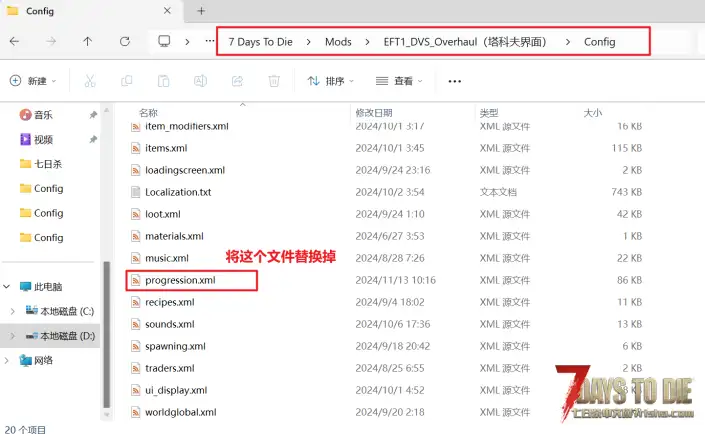Click the This PC monitor icon in address bar

pos(164,41)
